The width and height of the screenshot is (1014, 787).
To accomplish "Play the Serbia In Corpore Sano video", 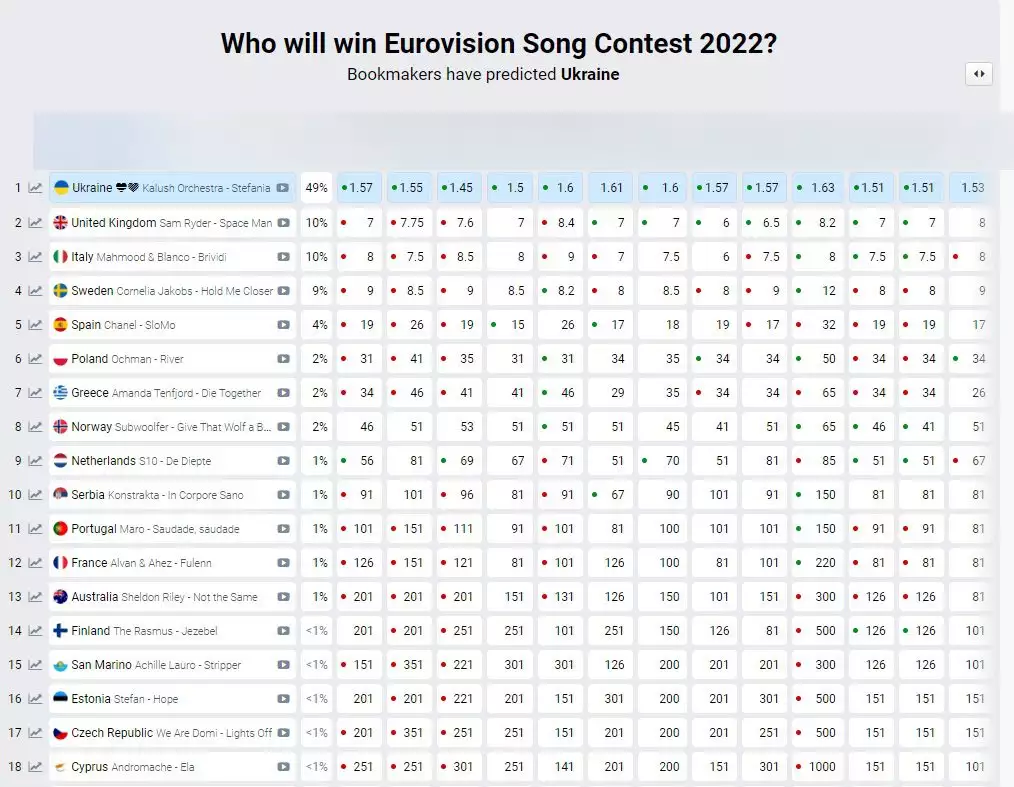I will coord(283,495).
